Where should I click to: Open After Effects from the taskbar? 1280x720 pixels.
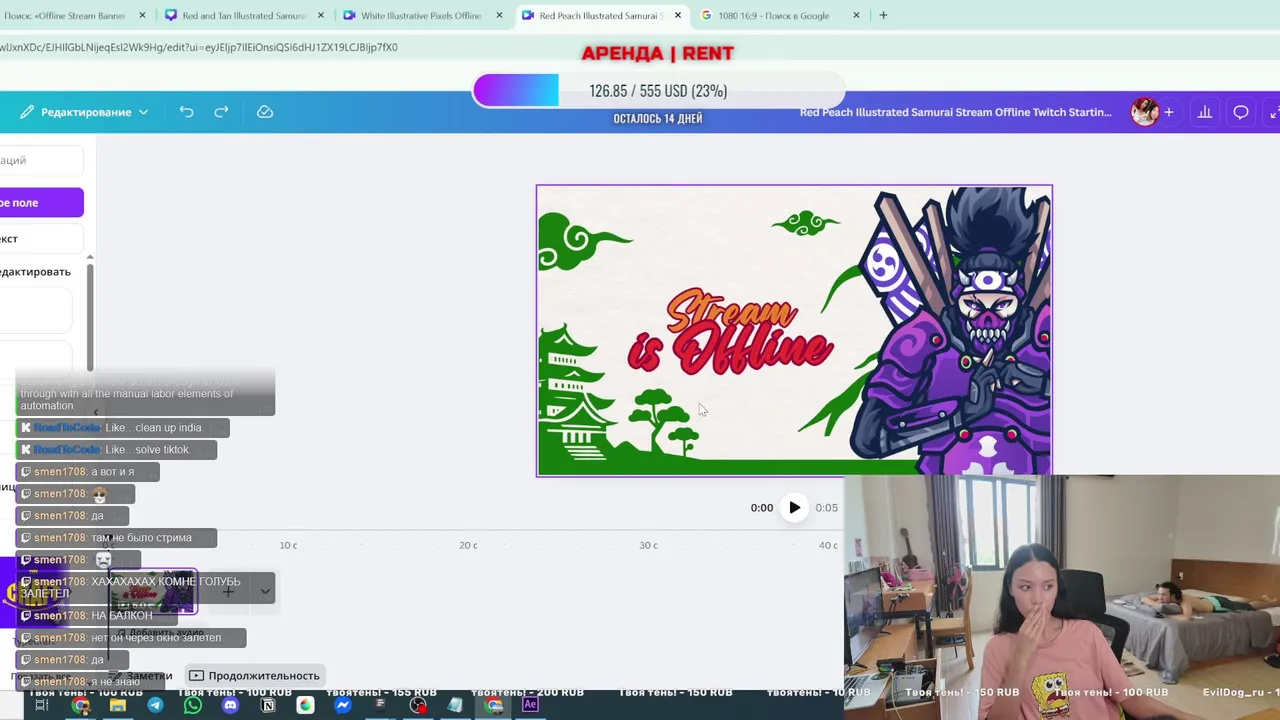pos(530,705)
